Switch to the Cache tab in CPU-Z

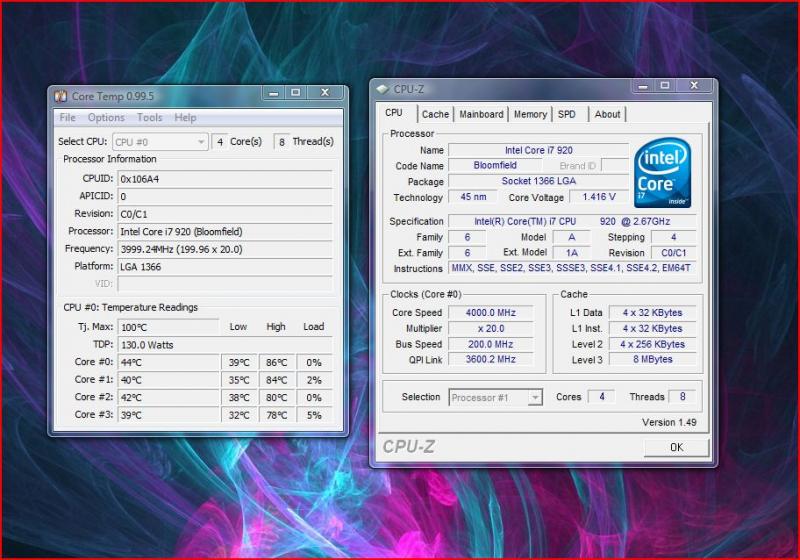point(435,114)
